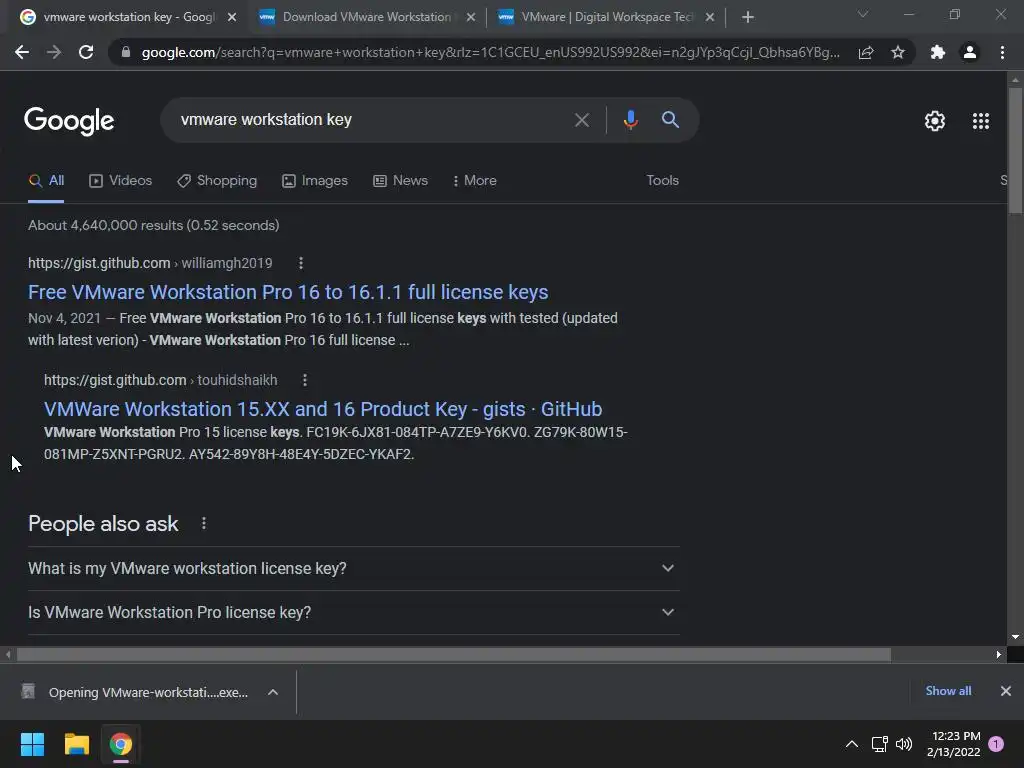Open the taskbar clock and date
This screenshot has width=1024, height=768.
[953, 744]
